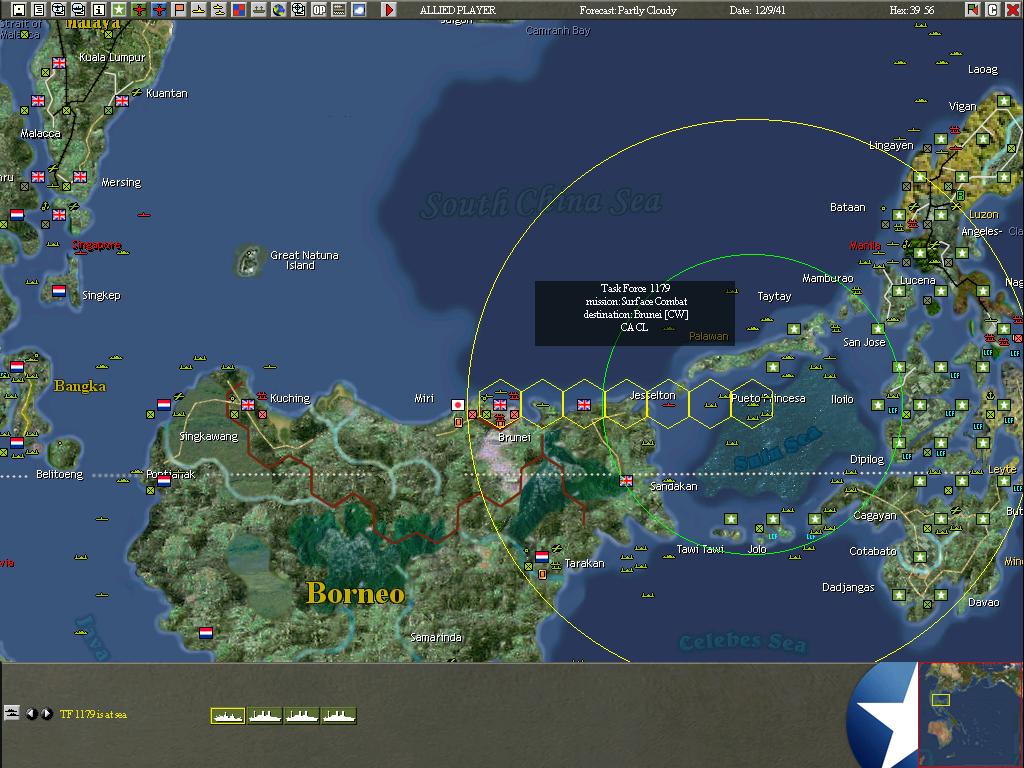Click the red end-turn play arrow
This screenshot has width=1024, height=768.
(x=389, y=9)
